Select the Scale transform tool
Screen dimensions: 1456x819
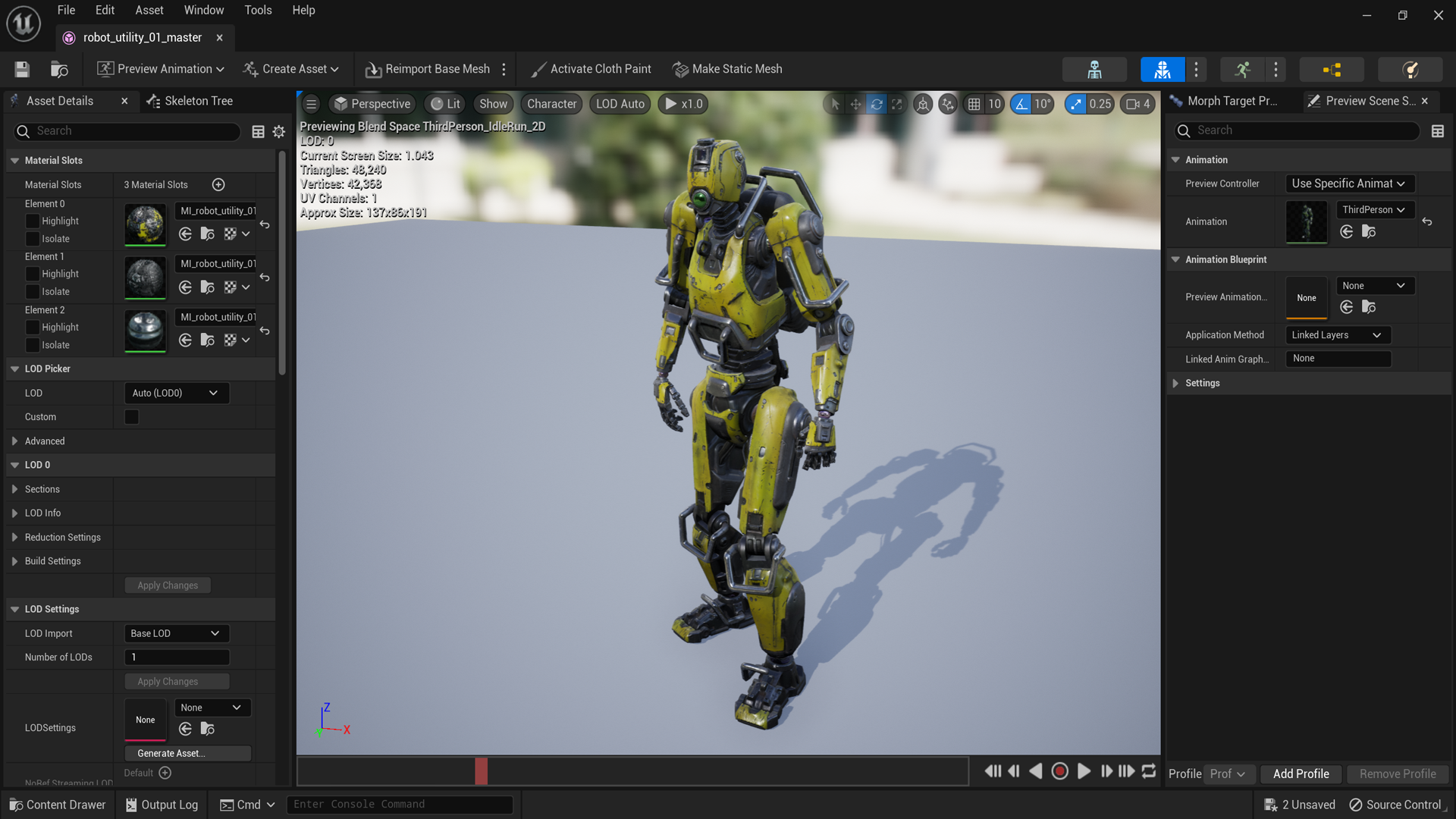[x=897, y=104]
